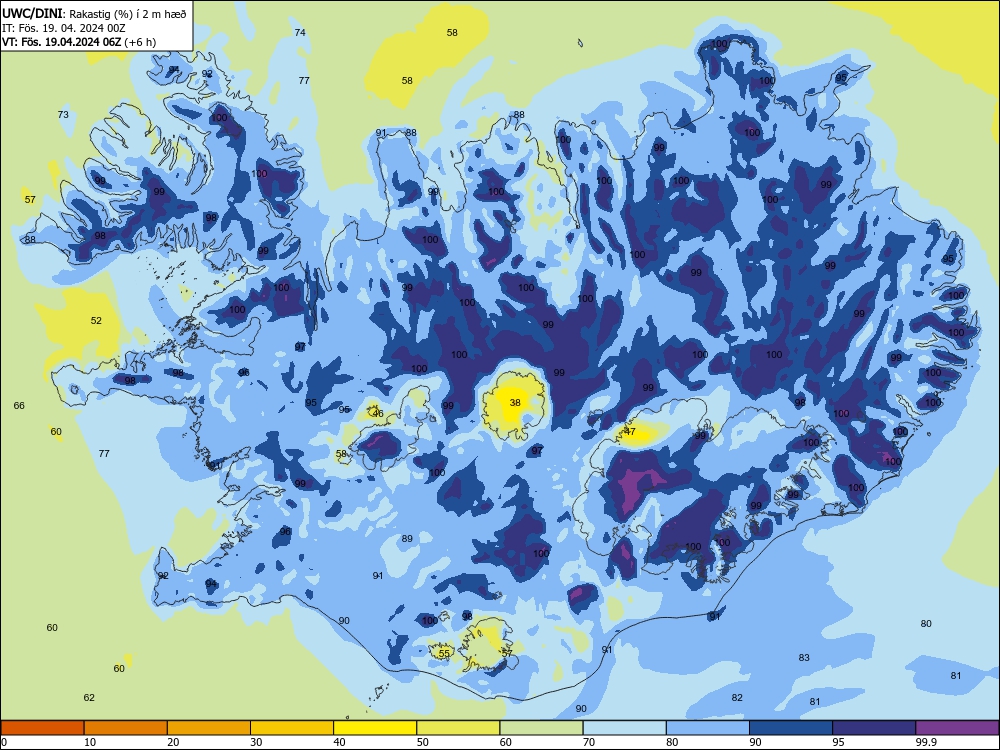Image resolution: width=1000 pixels, height=750 pixels.
Task: Click the 'IT: Fös. 19. 04. 2024 00Z' line
Action: click(64, 28)
